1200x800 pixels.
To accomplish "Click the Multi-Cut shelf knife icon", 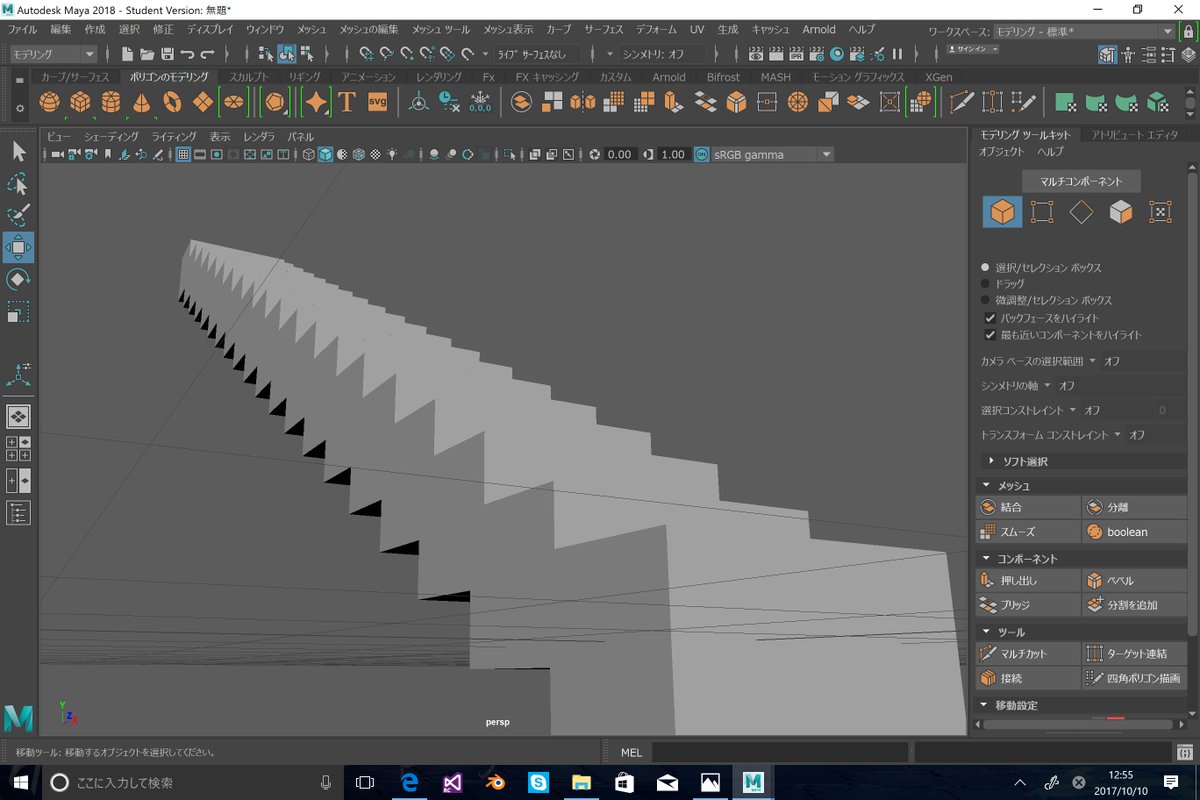I will coord(961,102).
